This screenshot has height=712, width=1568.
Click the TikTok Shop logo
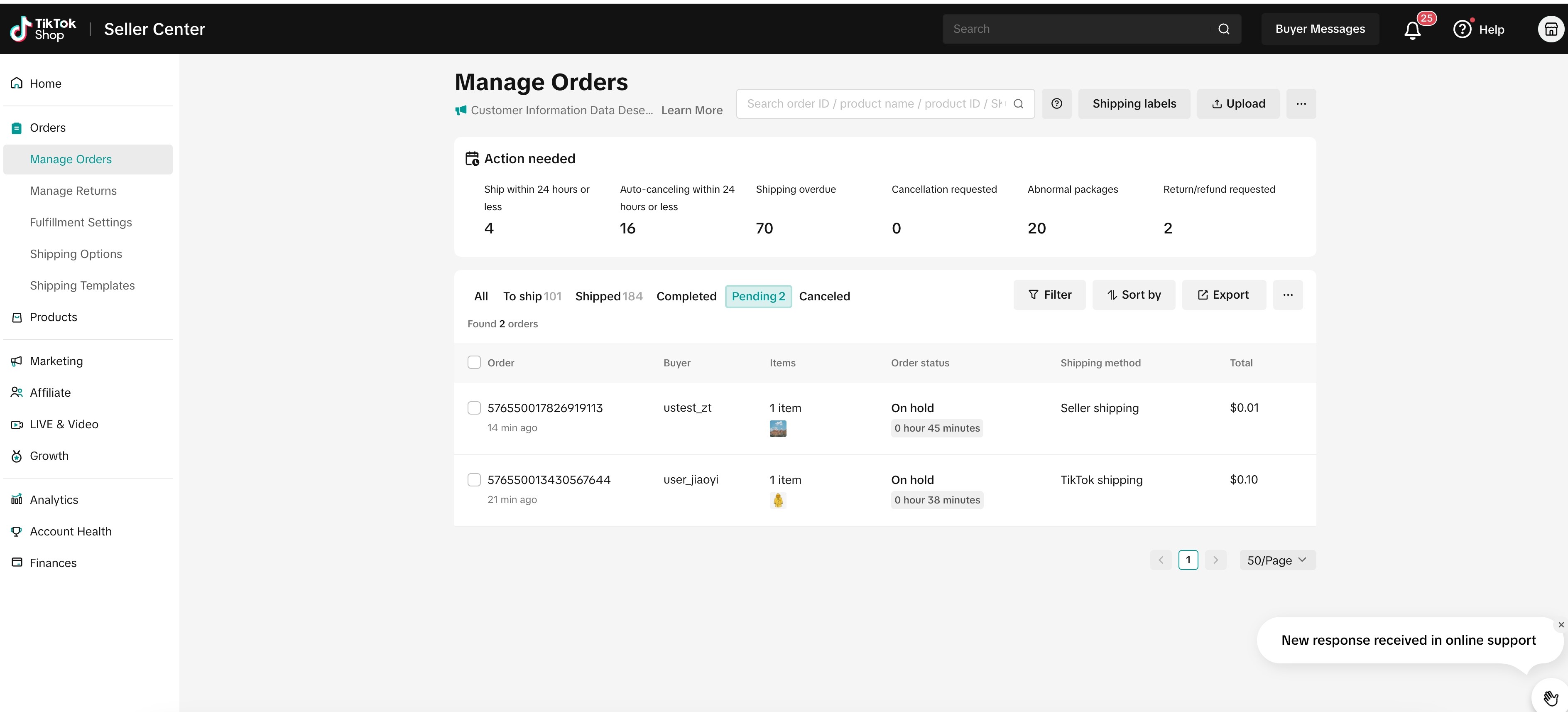pos(43,29)
